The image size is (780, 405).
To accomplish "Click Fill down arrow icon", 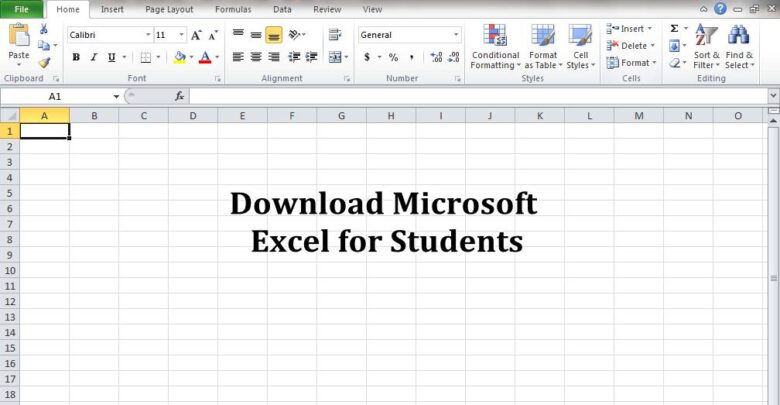I will tap(675, 46).
